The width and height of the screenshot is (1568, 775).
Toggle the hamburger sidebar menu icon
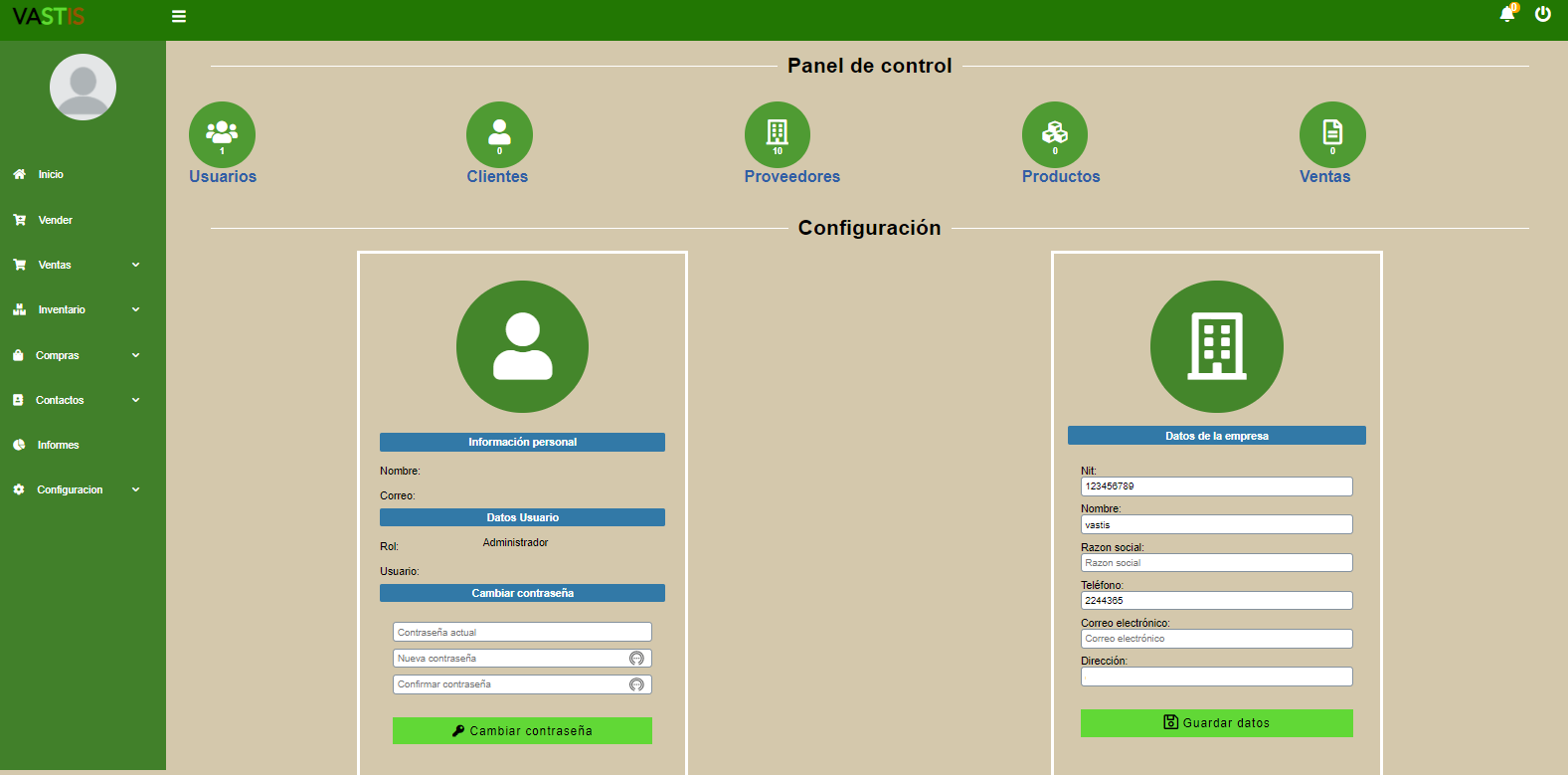[179, 16]
